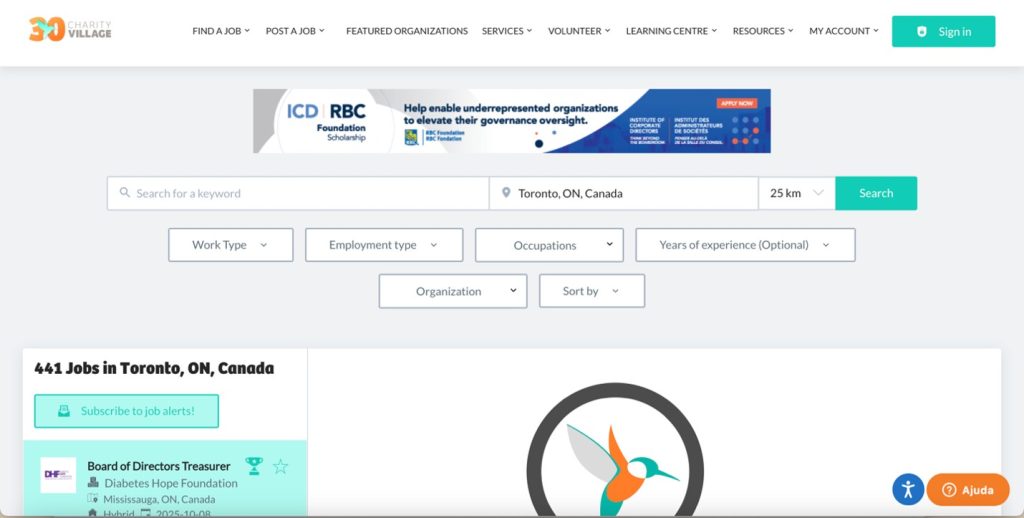Open Years of experience dropdown
The width and height of the screenshot is (1024, 518).
744,245
